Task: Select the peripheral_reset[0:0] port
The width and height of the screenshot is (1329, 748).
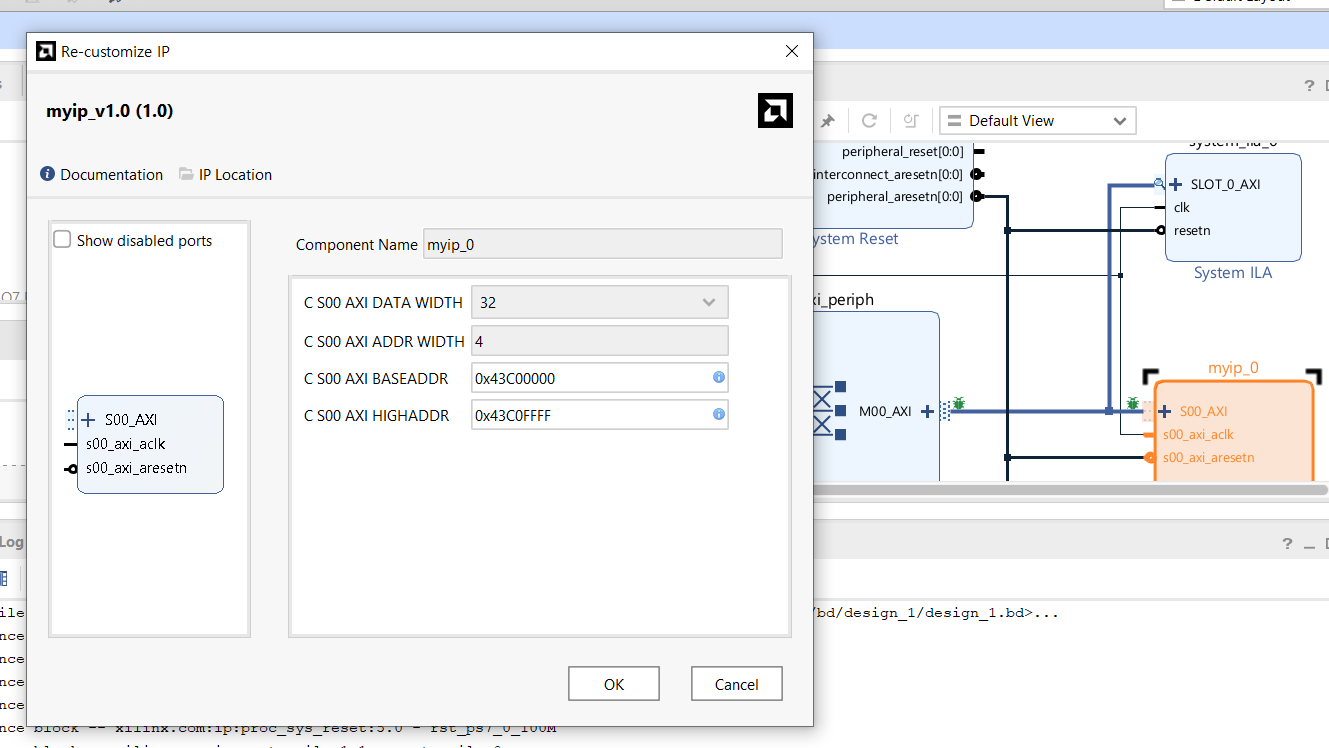Action: tap(903, 152)
